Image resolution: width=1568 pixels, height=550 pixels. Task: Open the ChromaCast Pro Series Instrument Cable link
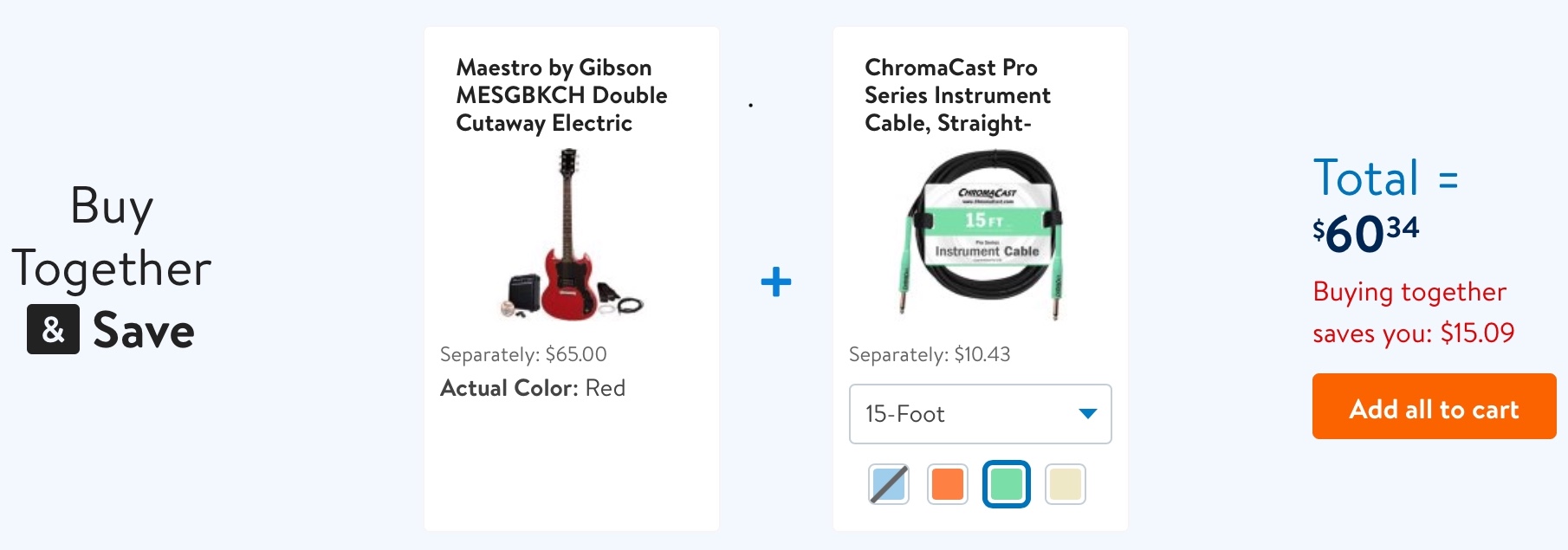(x=957, y=95)
